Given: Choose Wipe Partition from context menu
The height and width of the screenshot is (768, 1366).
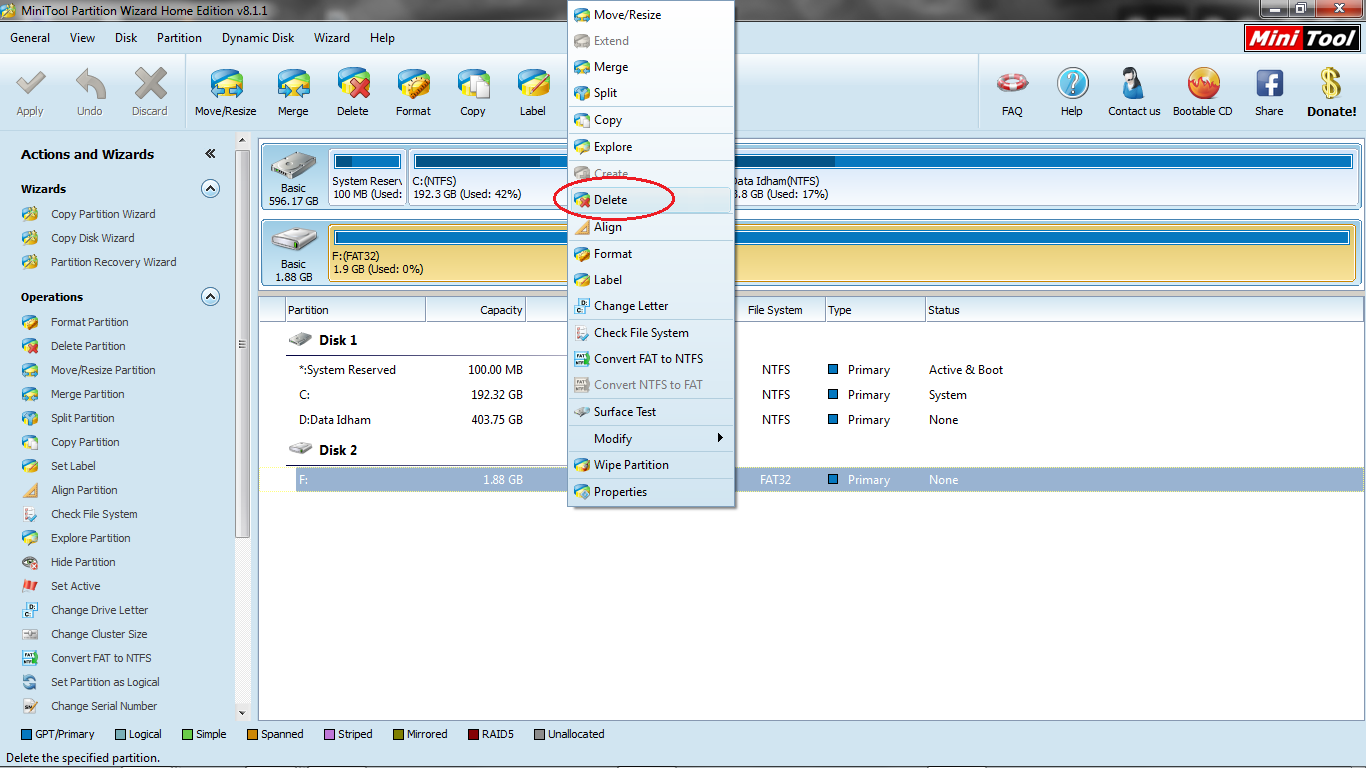Looking at the screenshot, I should coord(651,465).
